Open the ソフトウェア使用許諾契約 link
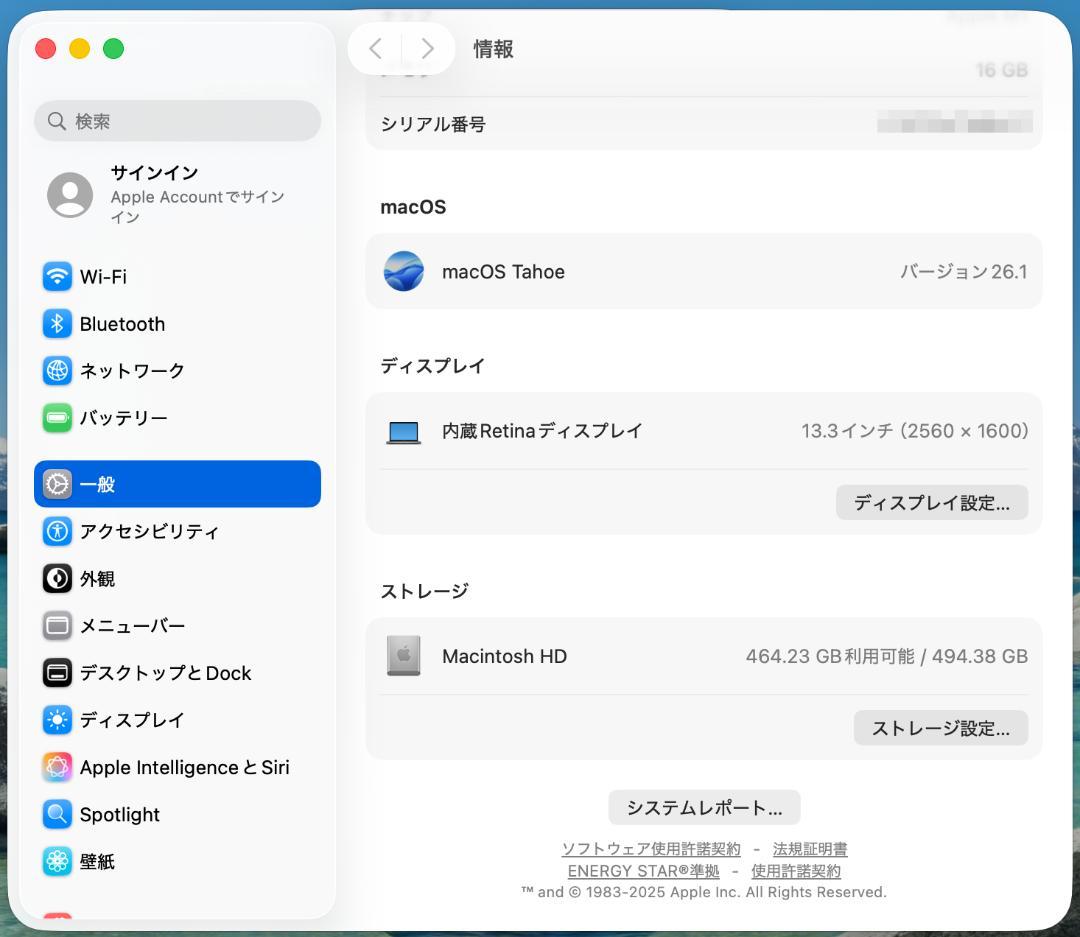Image resolution: width=1080 pixels, height=937 pixels. point(650,848)
